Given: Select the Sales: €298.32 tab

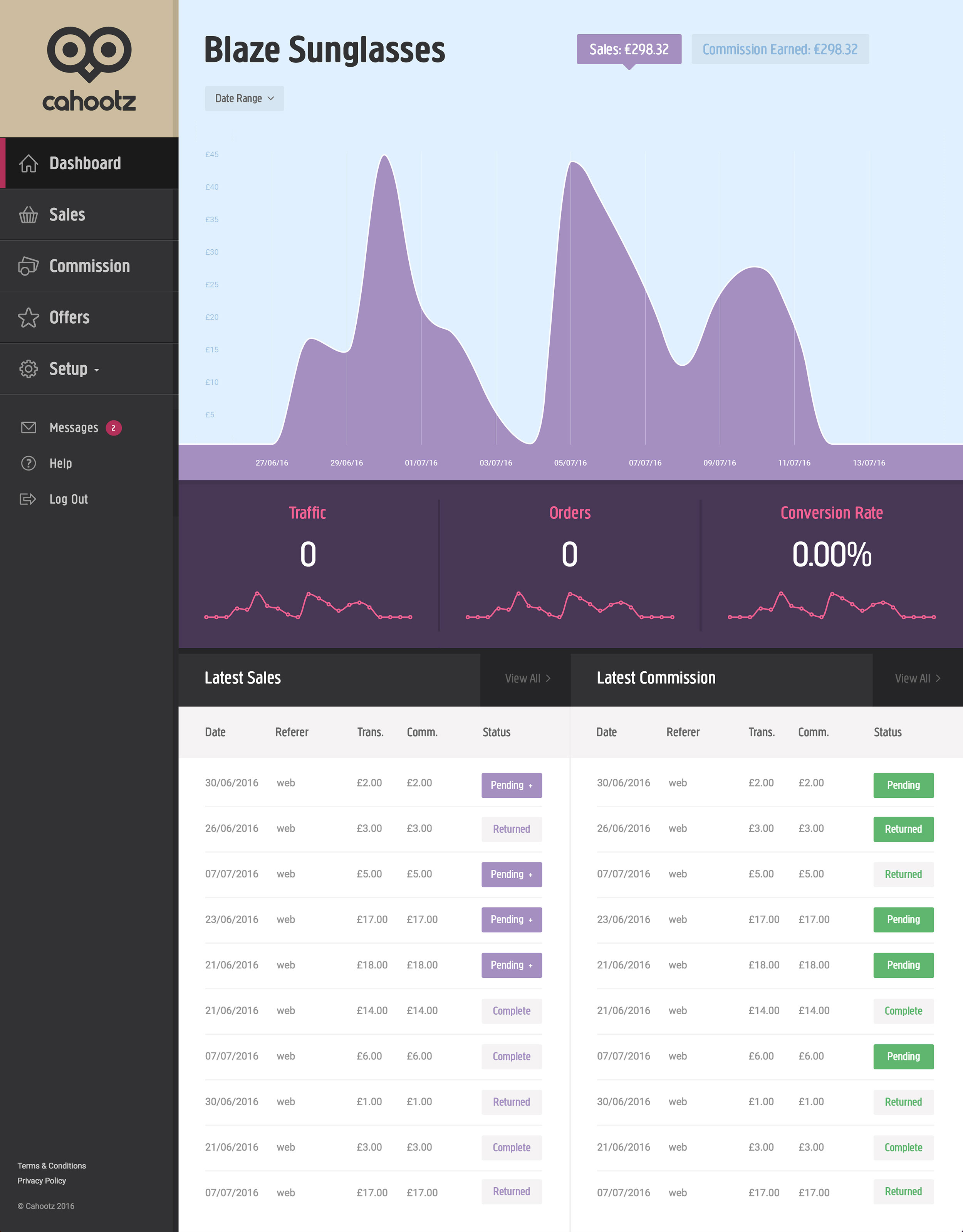Looking at the screenshot, I should (629, 49).
